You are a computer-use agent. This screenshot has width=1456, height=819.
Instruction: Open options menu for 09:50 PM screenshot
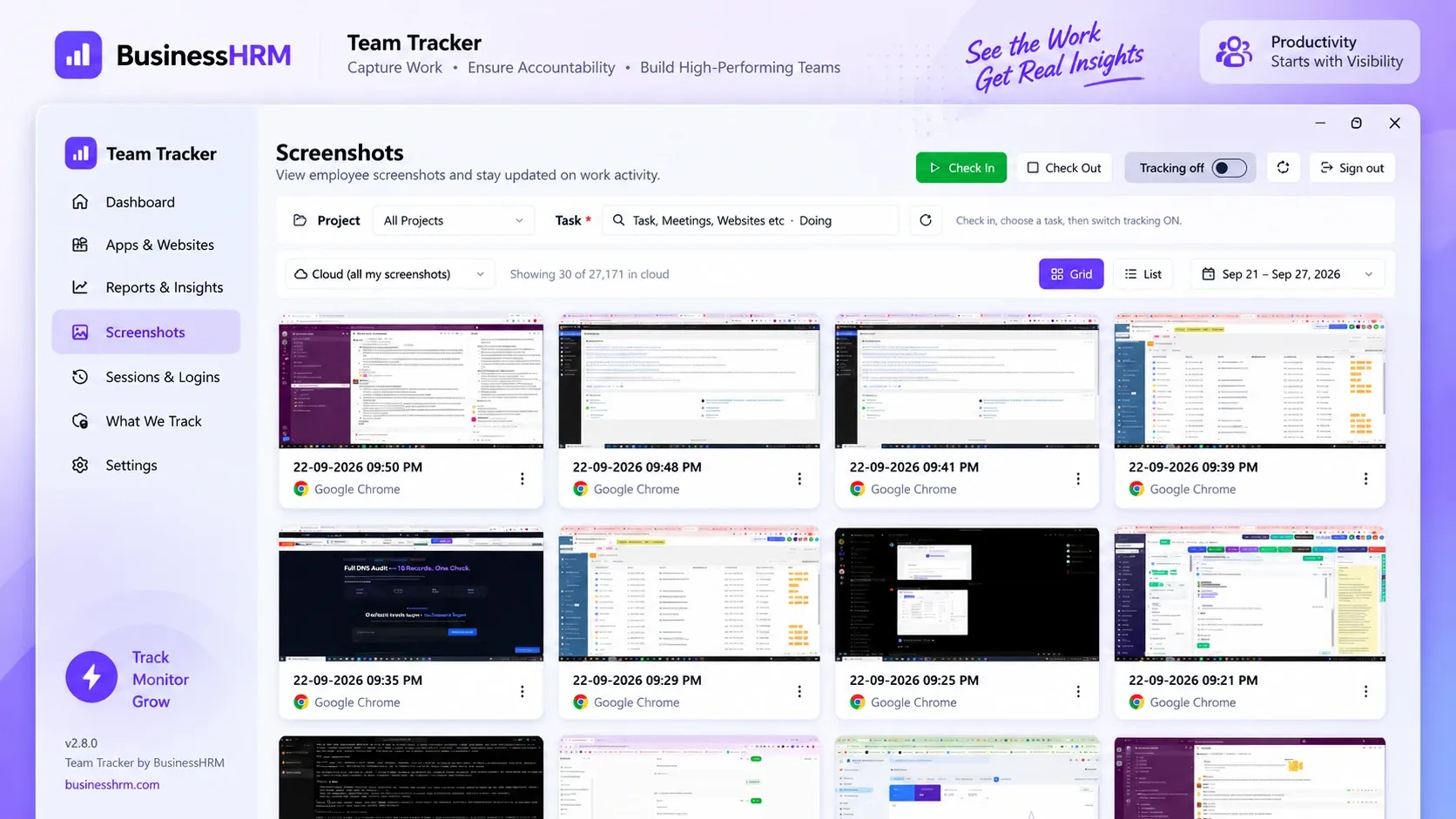tap(522, 479)
